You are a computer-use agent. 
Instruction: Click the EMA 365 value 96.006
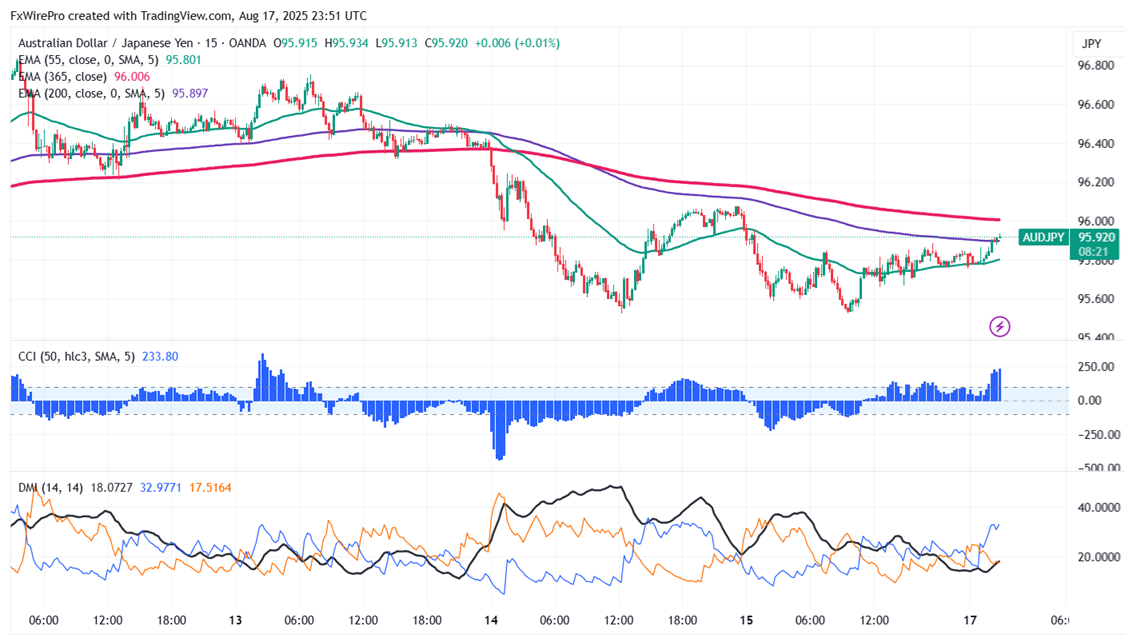click(132, 77)
